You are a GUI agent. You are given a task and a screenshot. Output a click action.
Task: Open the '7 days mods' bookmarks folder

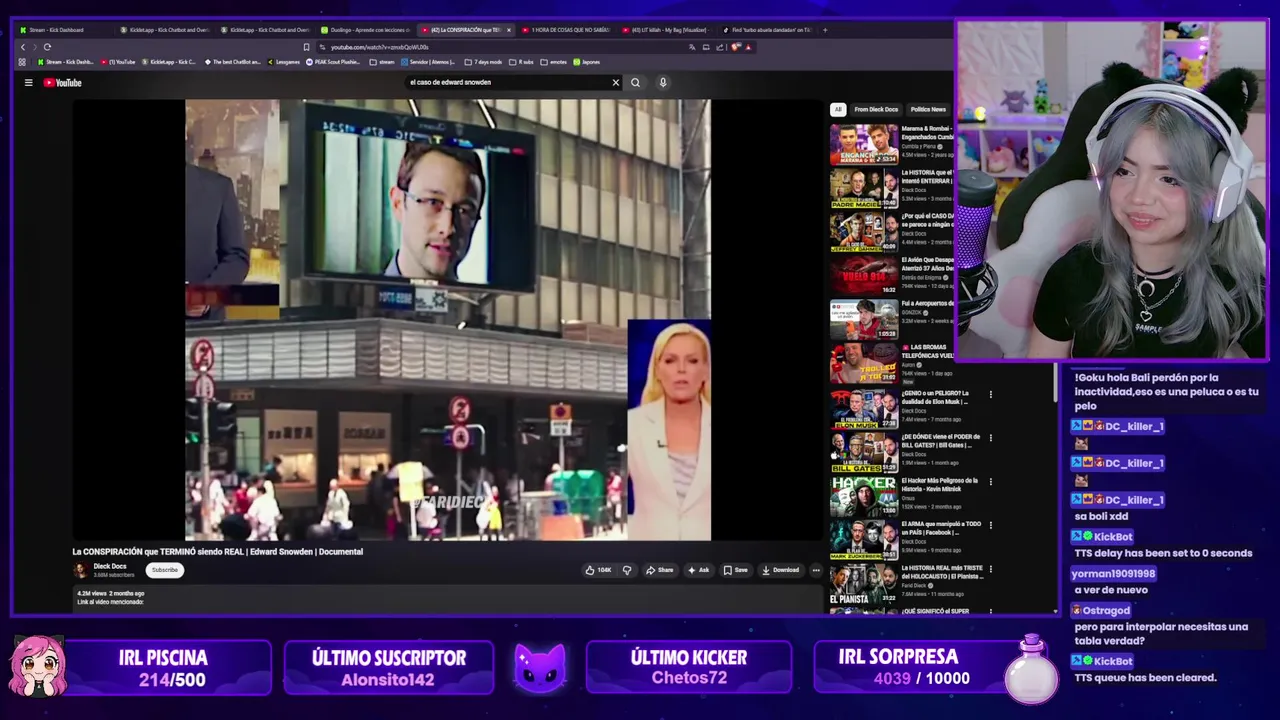(483, 62)
